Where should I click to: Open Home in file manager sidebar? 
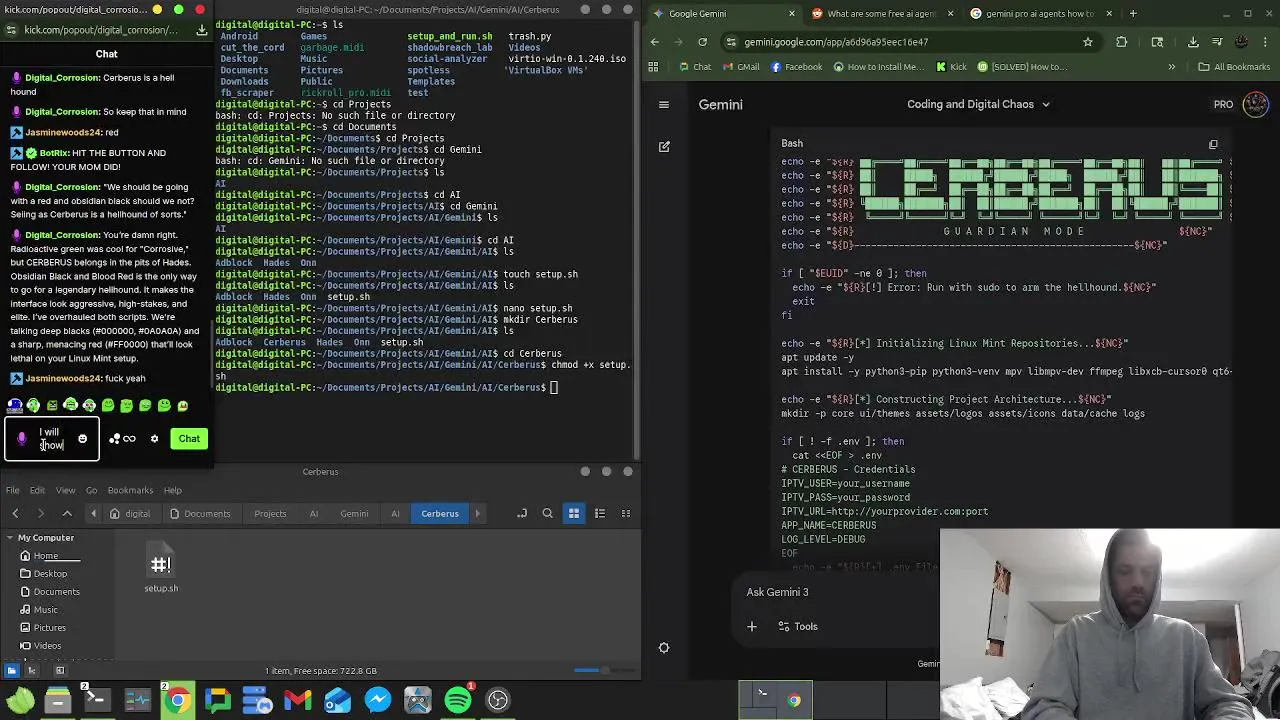tap(45, 556)
